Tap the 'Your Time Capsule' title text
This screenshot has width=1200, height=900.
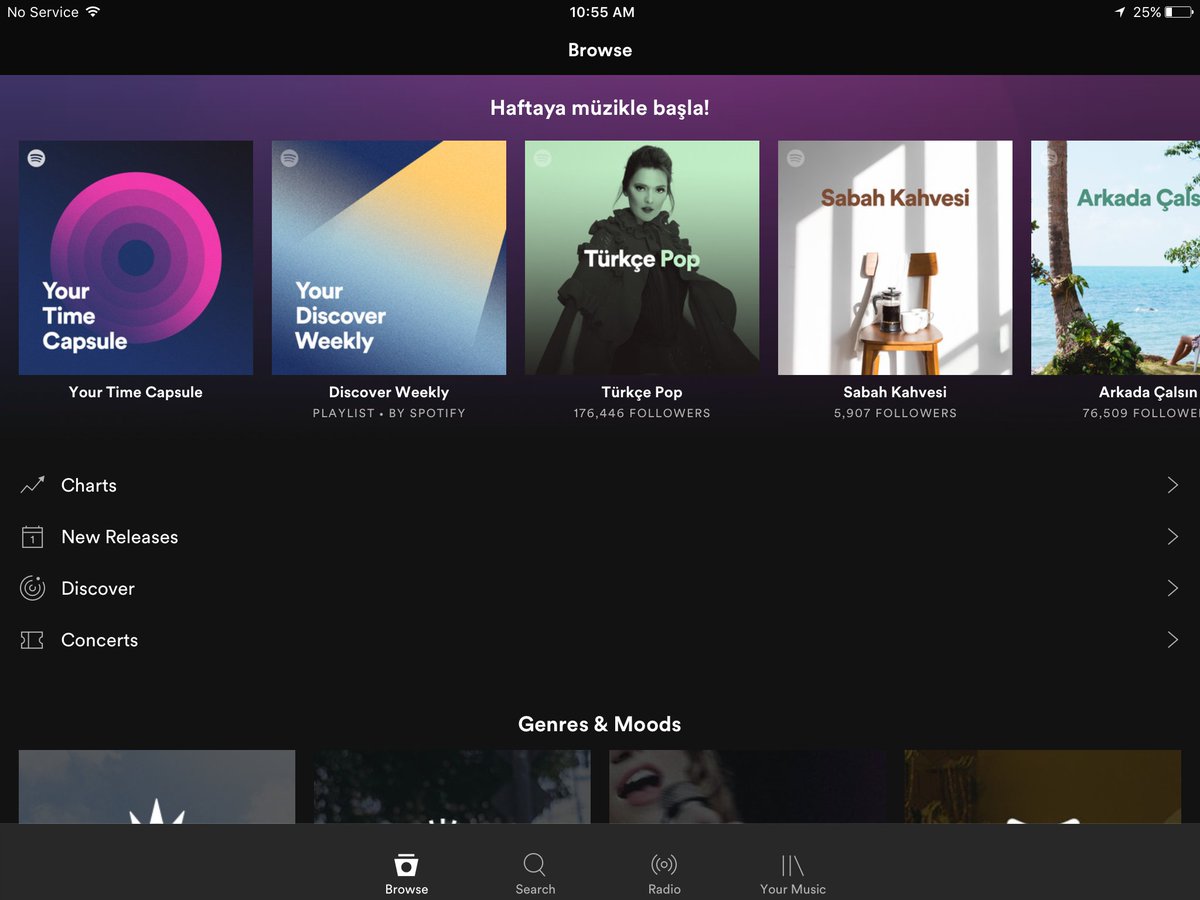(x=136, y=392)
